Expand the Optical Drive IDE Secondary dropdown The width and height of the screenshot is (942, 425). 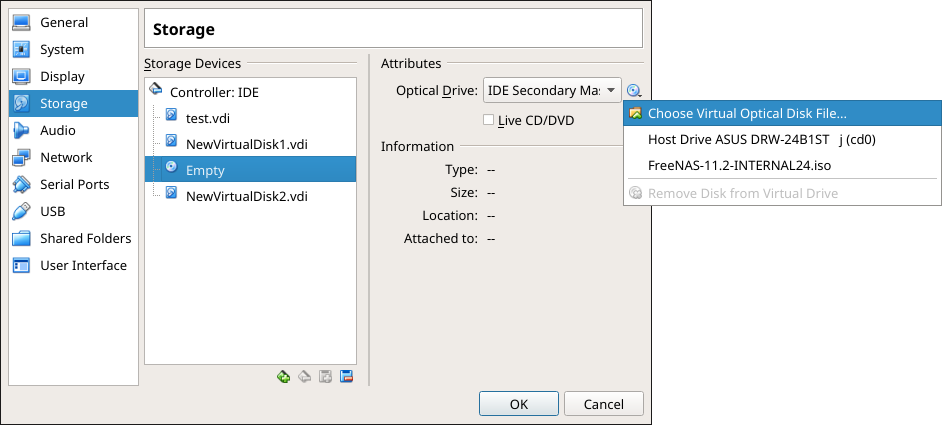(x=552, y=91)
